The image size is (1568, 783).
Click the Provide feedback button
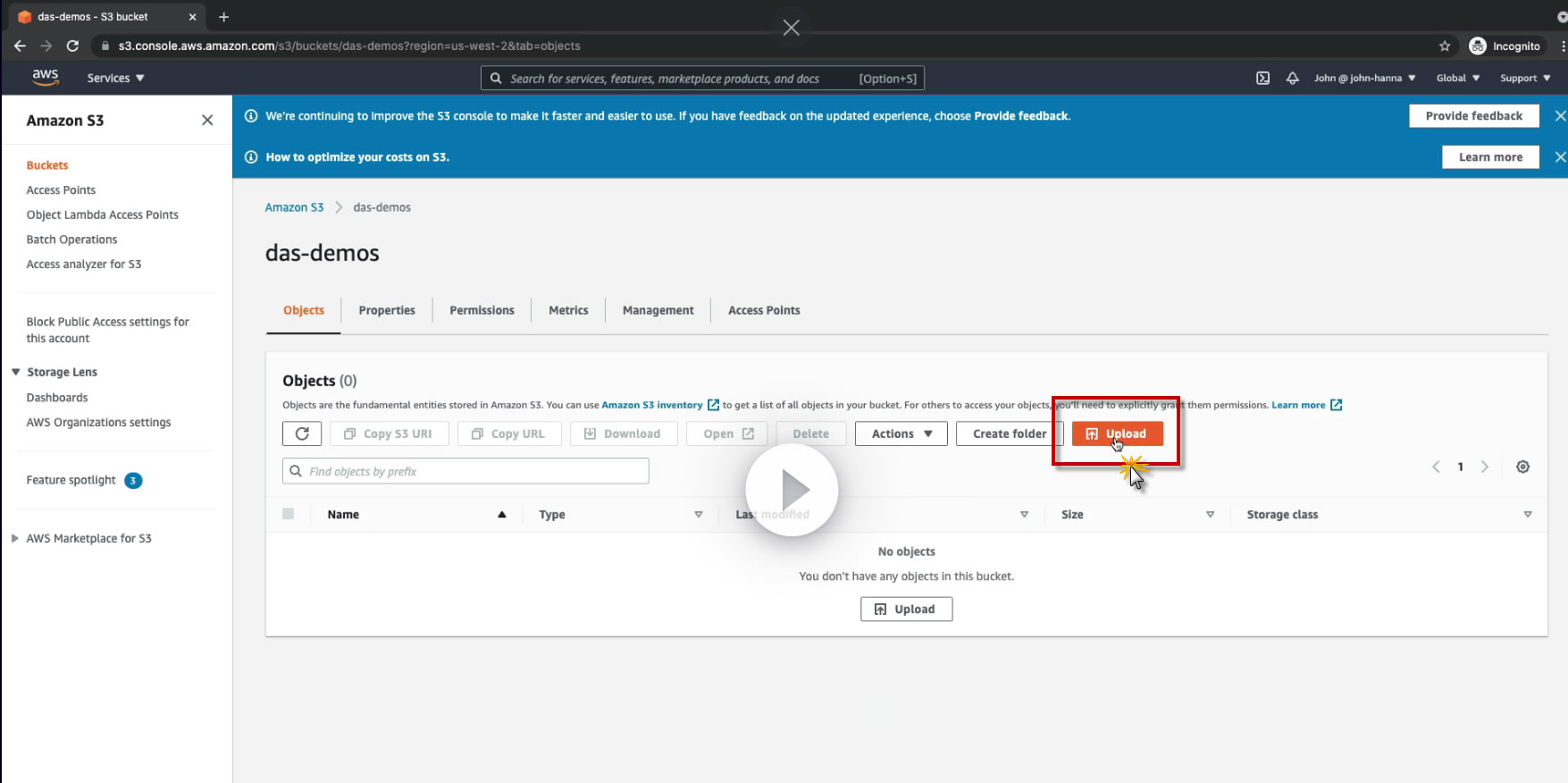tap(1474, 115)
